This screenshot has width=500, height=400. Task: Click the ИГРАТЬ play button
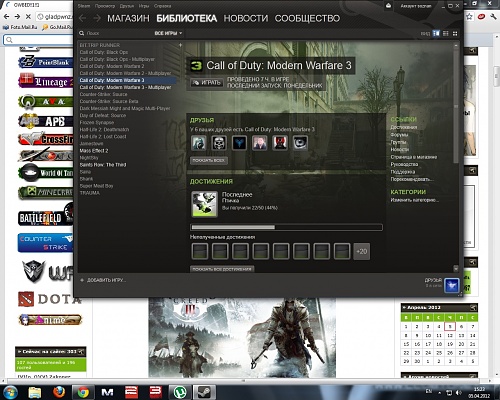[207, 83]
